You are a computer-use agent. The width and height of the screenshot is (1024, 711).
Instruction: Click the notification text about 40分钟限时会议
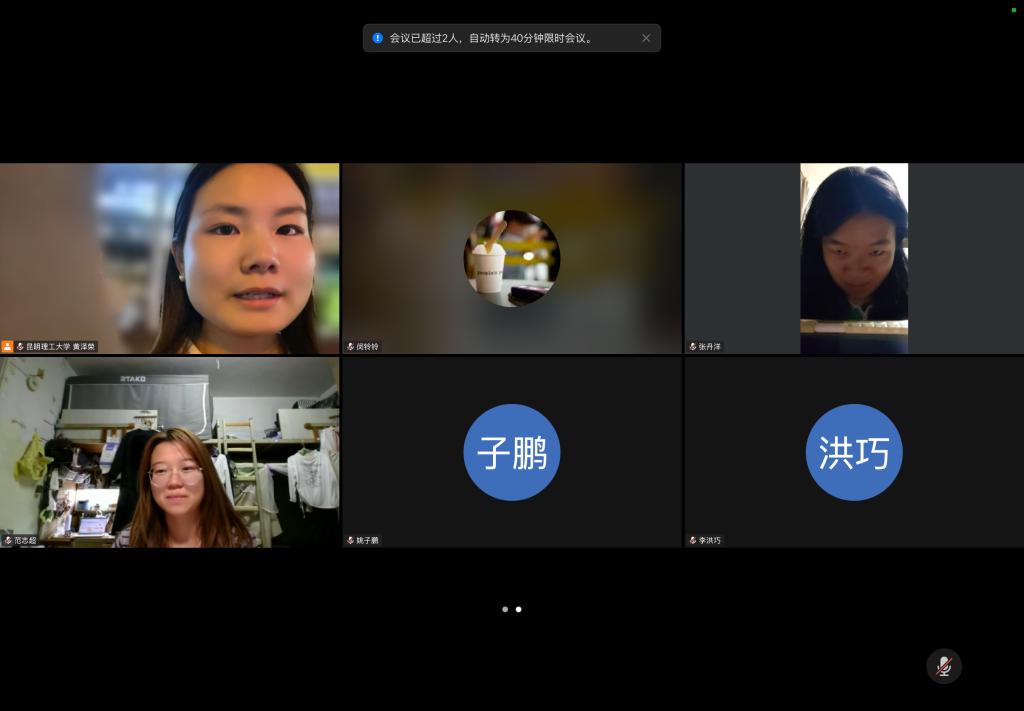[x=492, y=38]
